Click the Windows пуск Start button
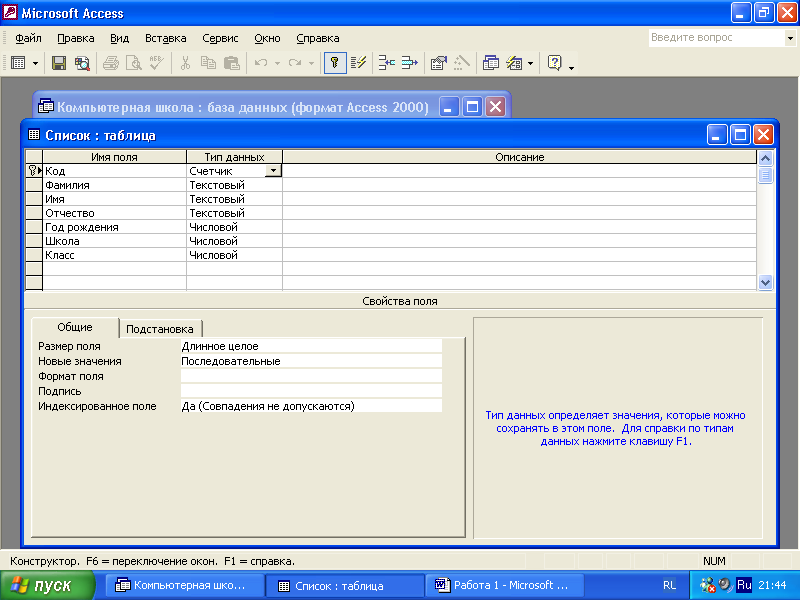 pyautogui.click(x=47, y=585)
